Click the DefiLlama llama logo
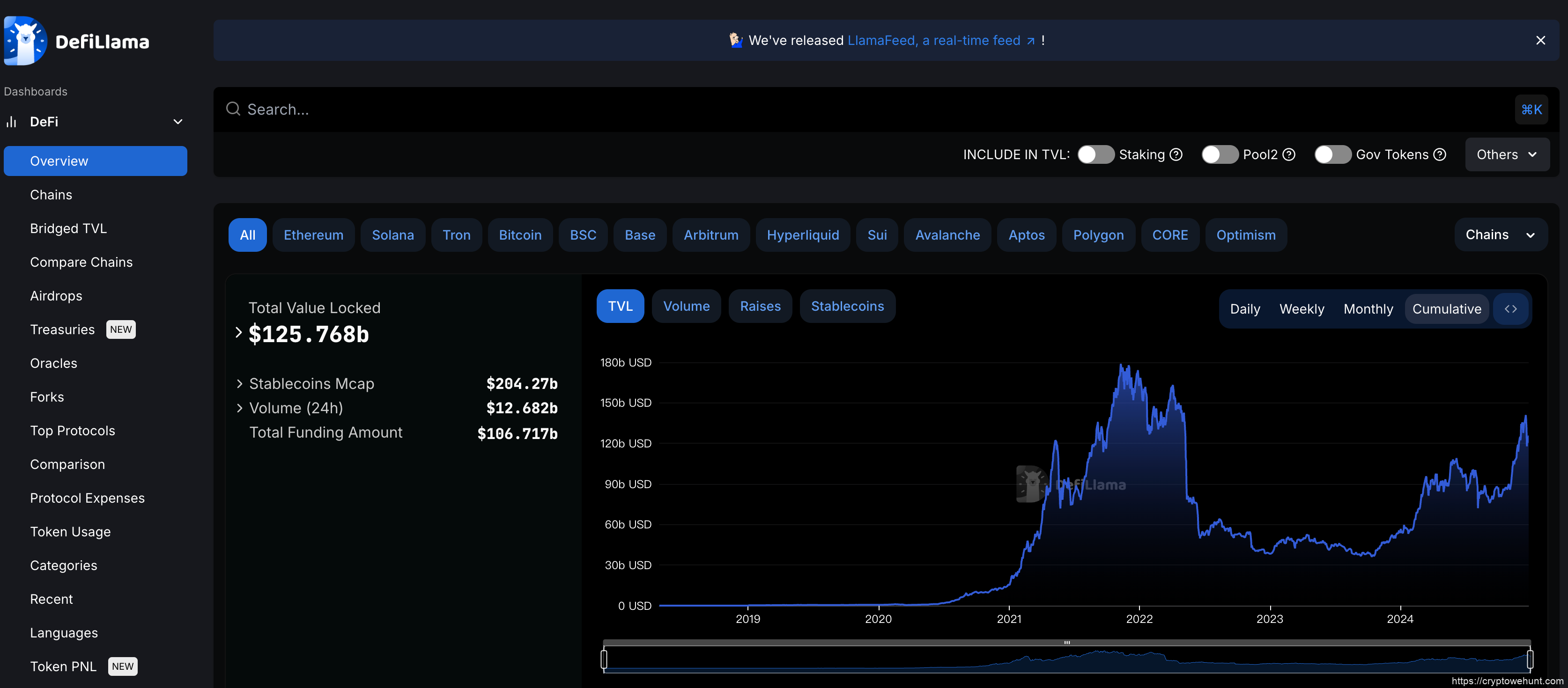 [25, 41]
